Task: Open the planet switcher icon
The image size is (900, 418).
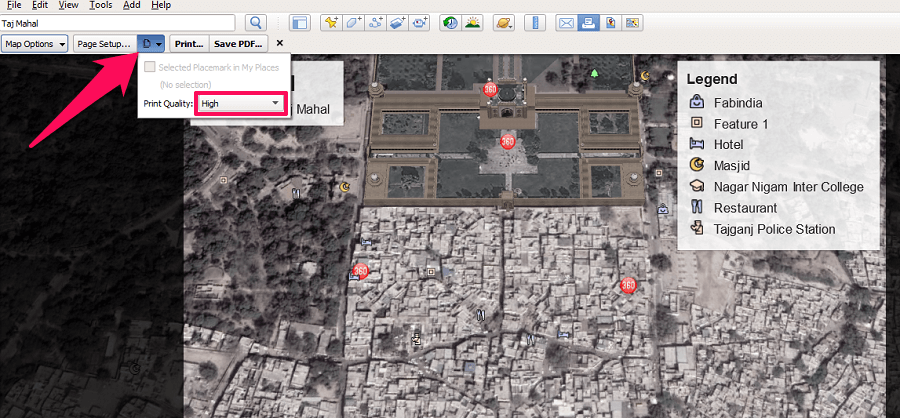Action: point(504,22)
